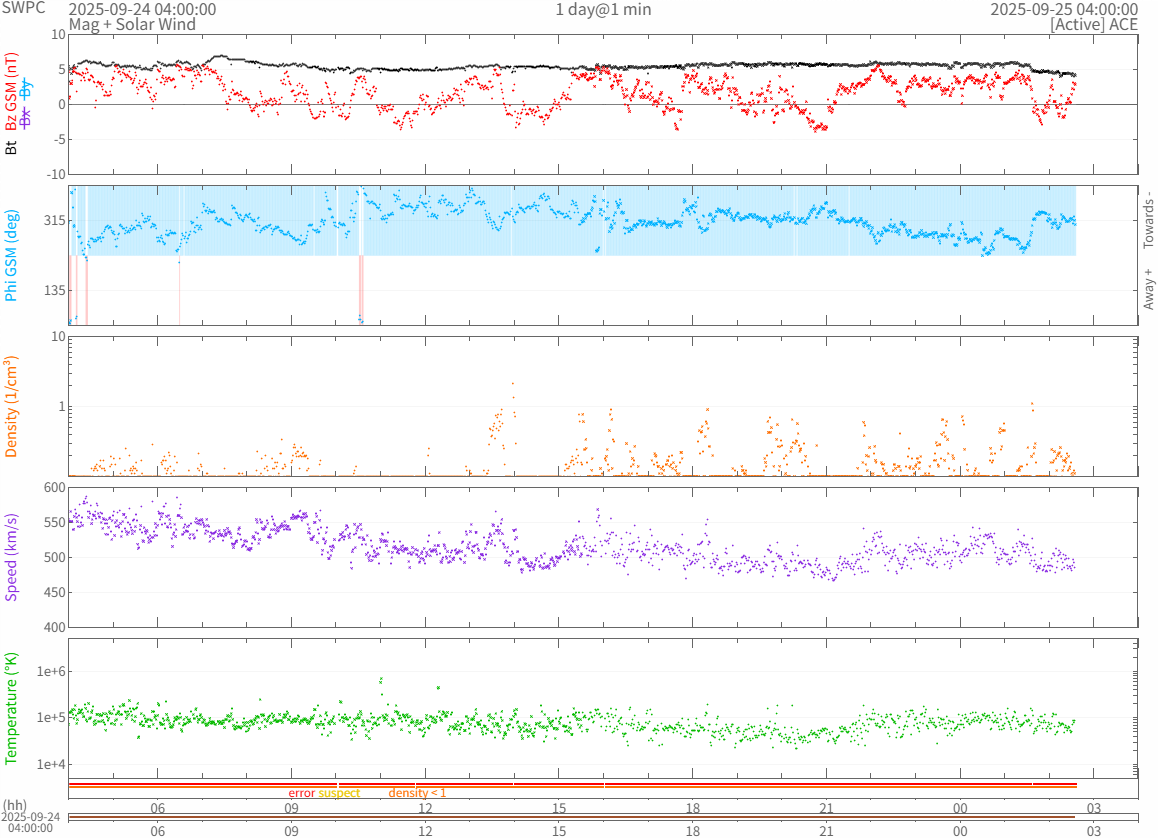
Task: Toggle the Bt series legend label
Action: (x=12, y=147)
